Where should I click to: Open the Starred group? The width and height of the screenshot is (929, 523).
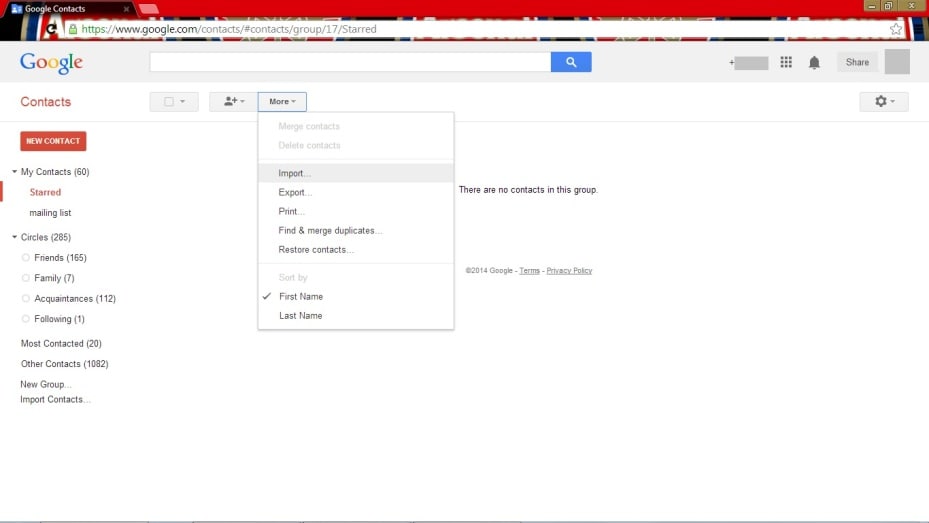click(45, 192)
